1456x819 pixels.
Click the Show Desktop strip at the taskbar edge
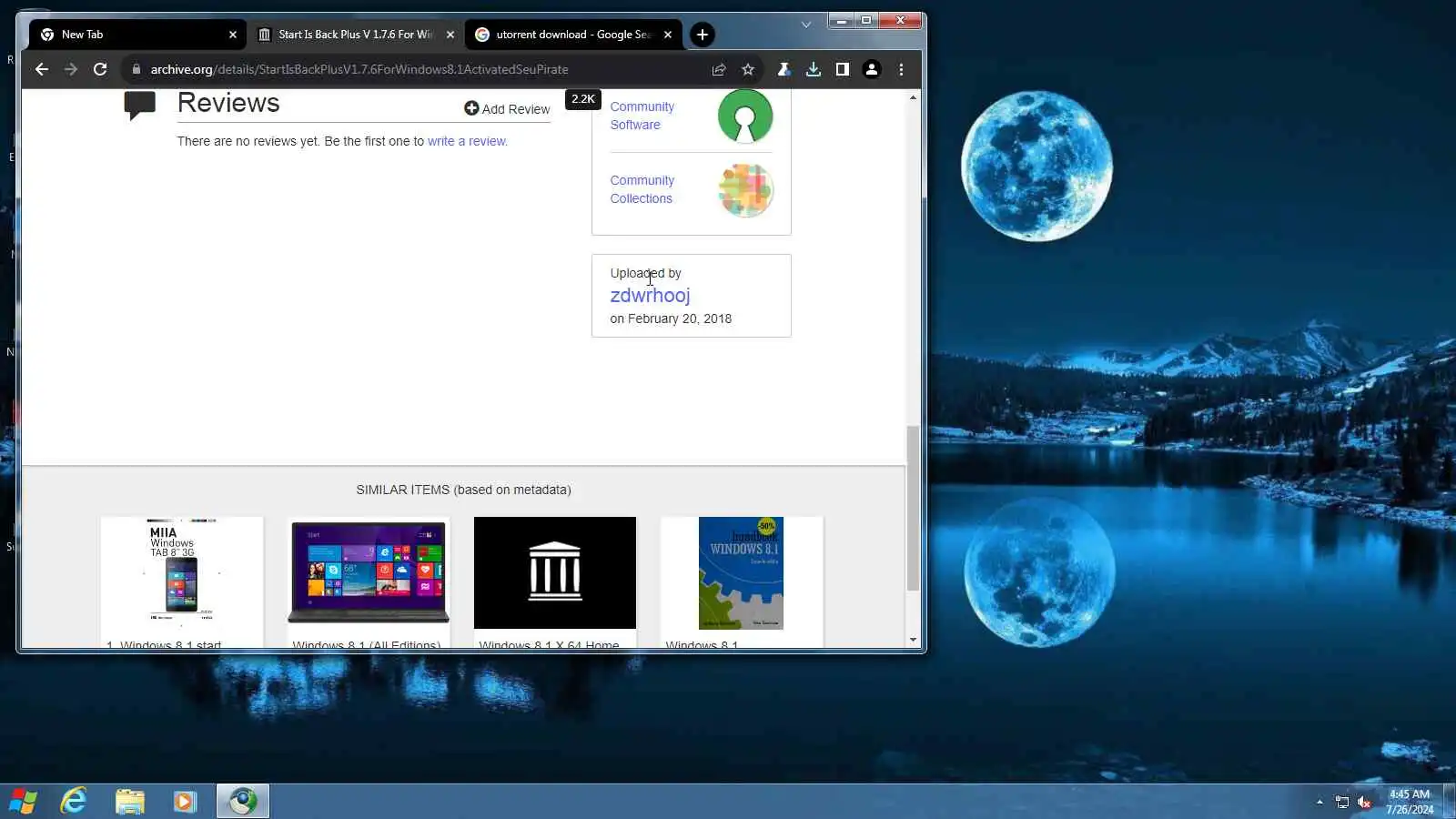1449,801
